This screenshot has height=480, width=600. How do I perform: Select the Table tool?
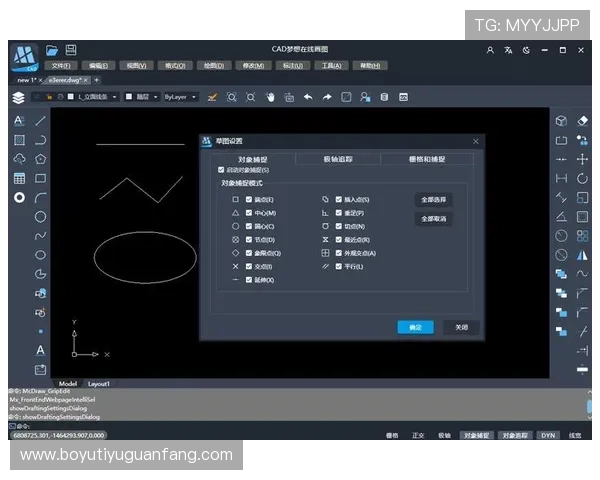[x=19, y=178]
